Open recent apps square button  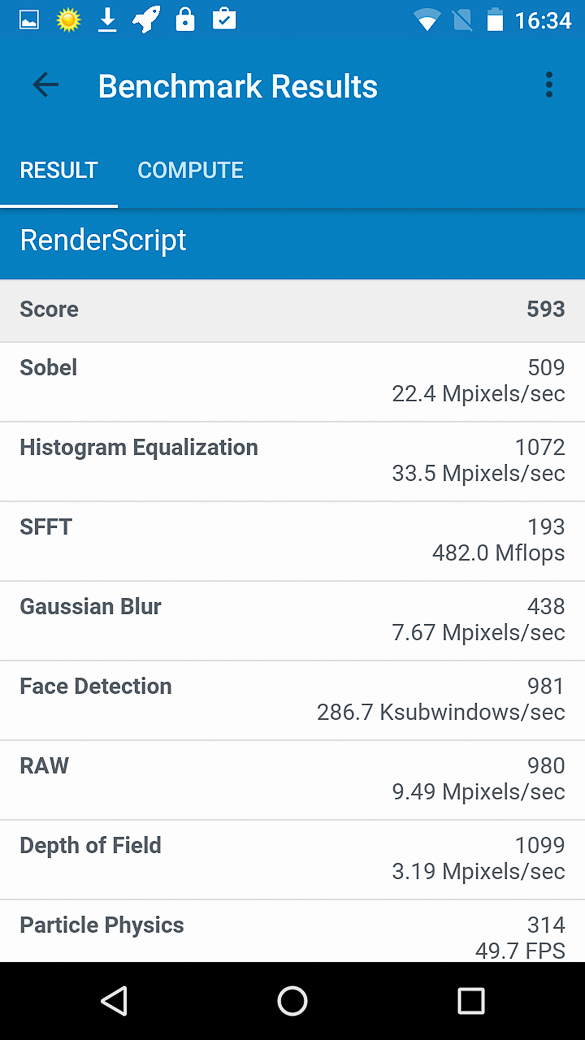tap(471, 1000)
